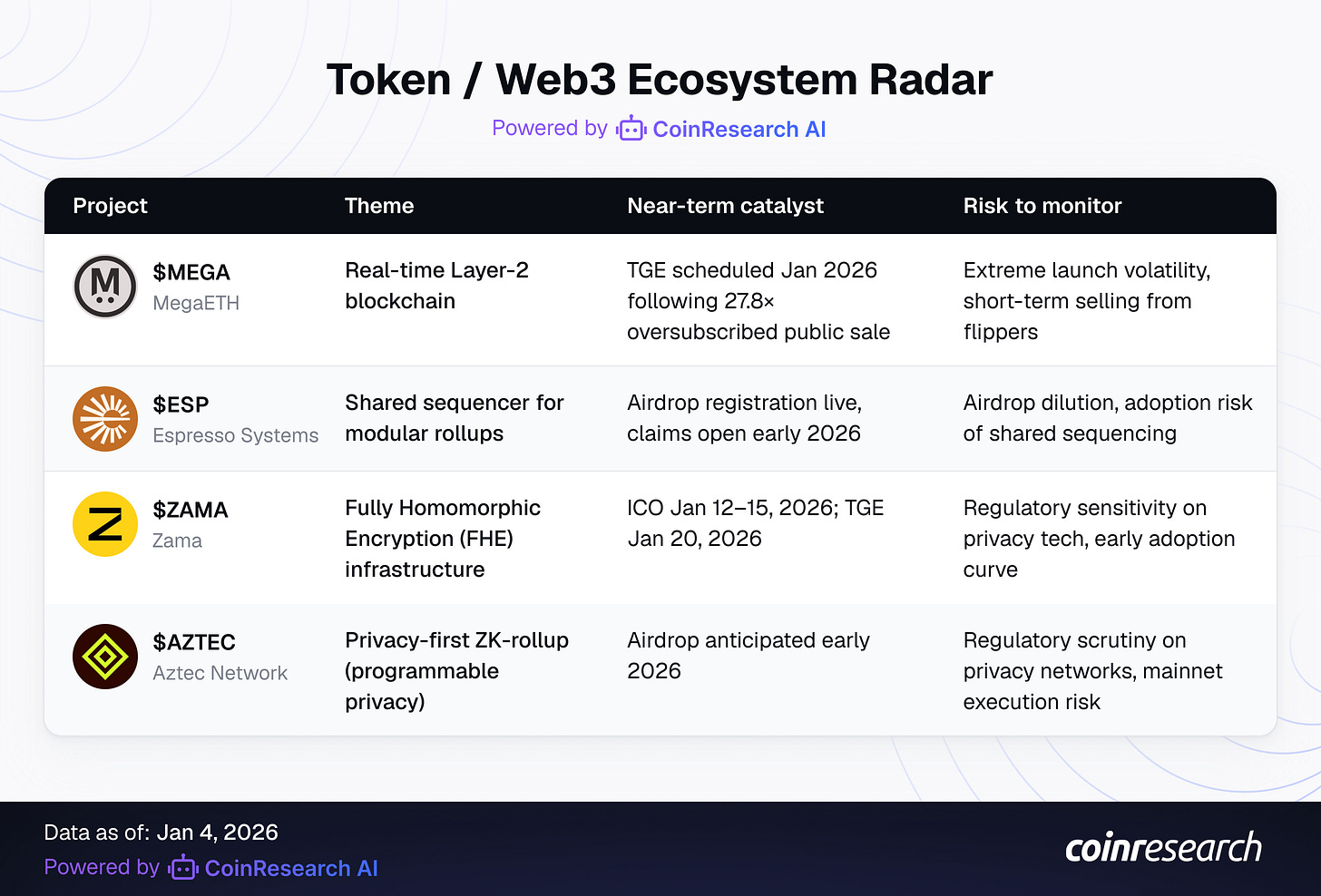
Task: Click the Shared sequencer for modular rollups cell
Action: click(455, 418)
